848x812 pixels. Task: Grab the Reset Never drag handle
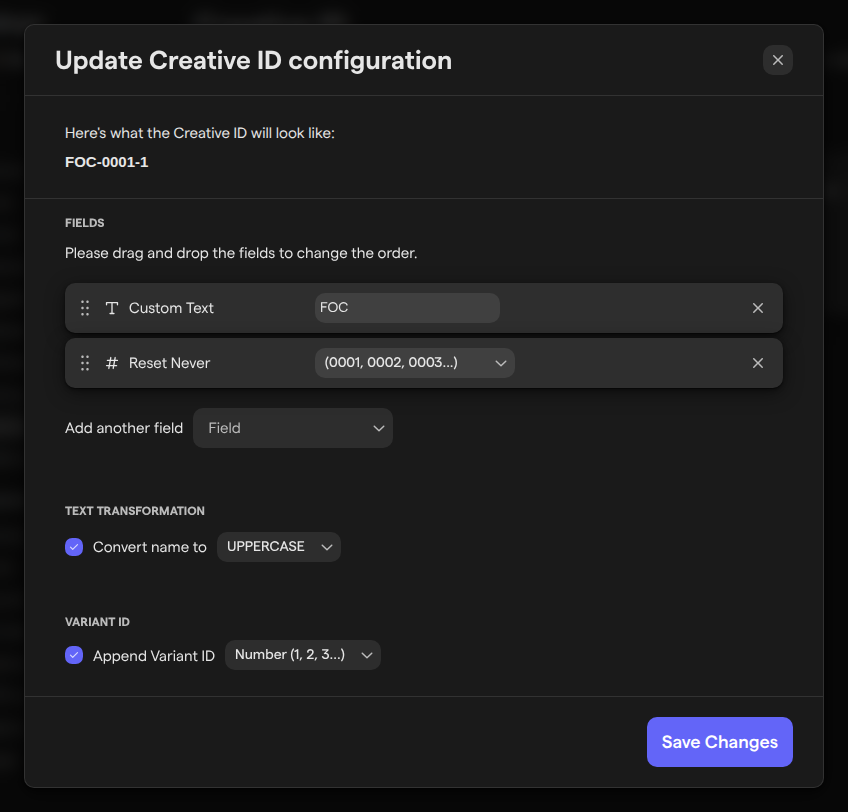85,363
